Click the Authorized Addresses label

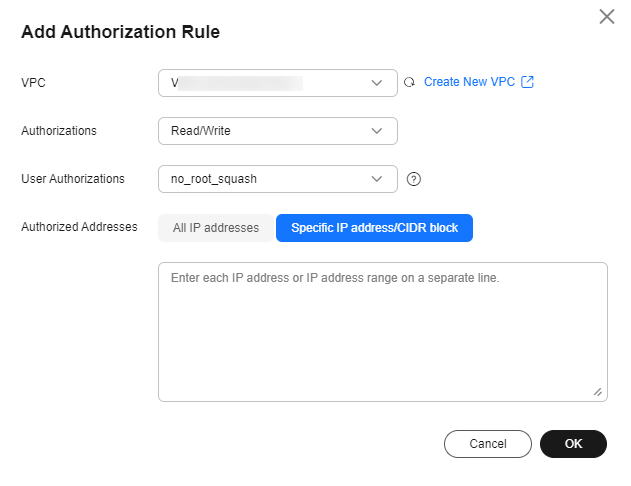pyautogui.click(x=79, y=227)
